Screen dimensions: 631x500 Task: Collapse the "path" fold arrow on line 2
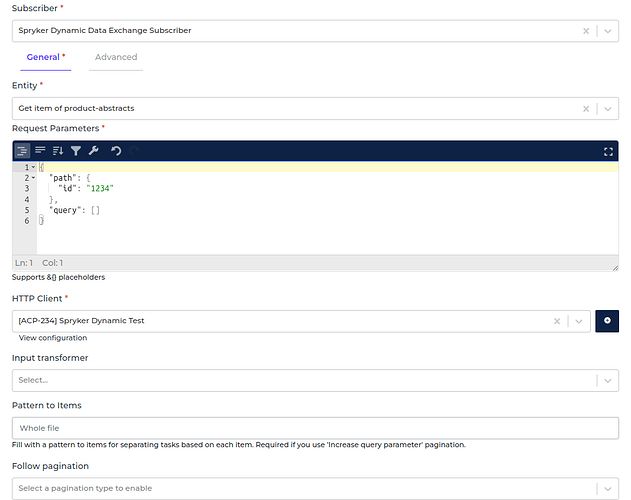click(34, 178)
